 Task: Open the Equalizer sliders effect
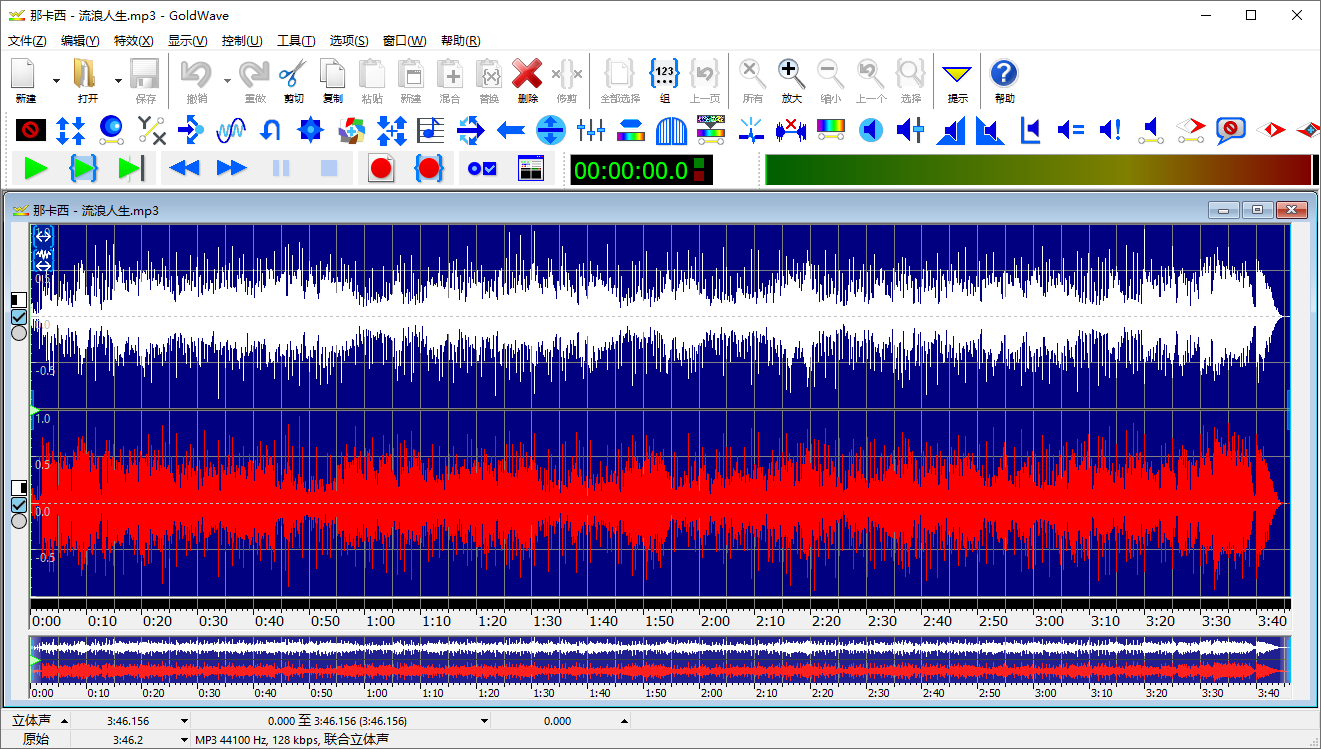(x=592, y=130)
